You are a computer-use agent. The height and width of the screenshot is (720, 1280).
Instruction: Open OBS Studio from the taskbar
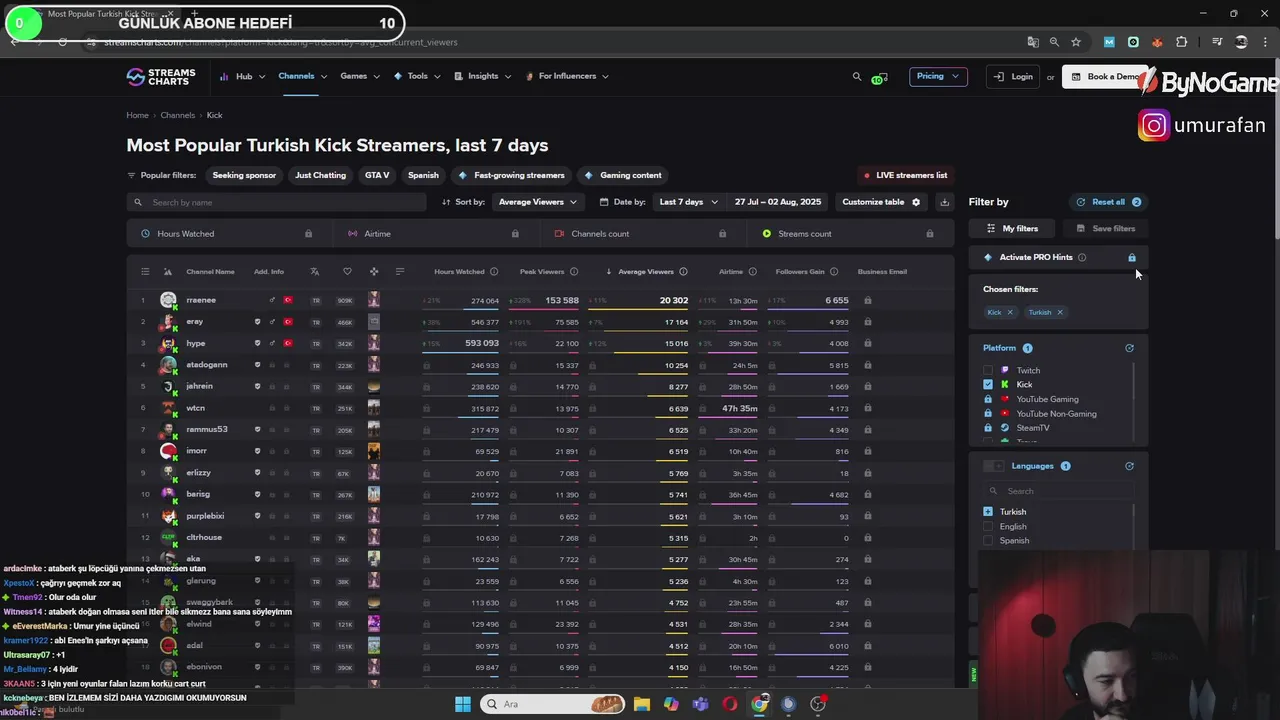tap(818, 704)
